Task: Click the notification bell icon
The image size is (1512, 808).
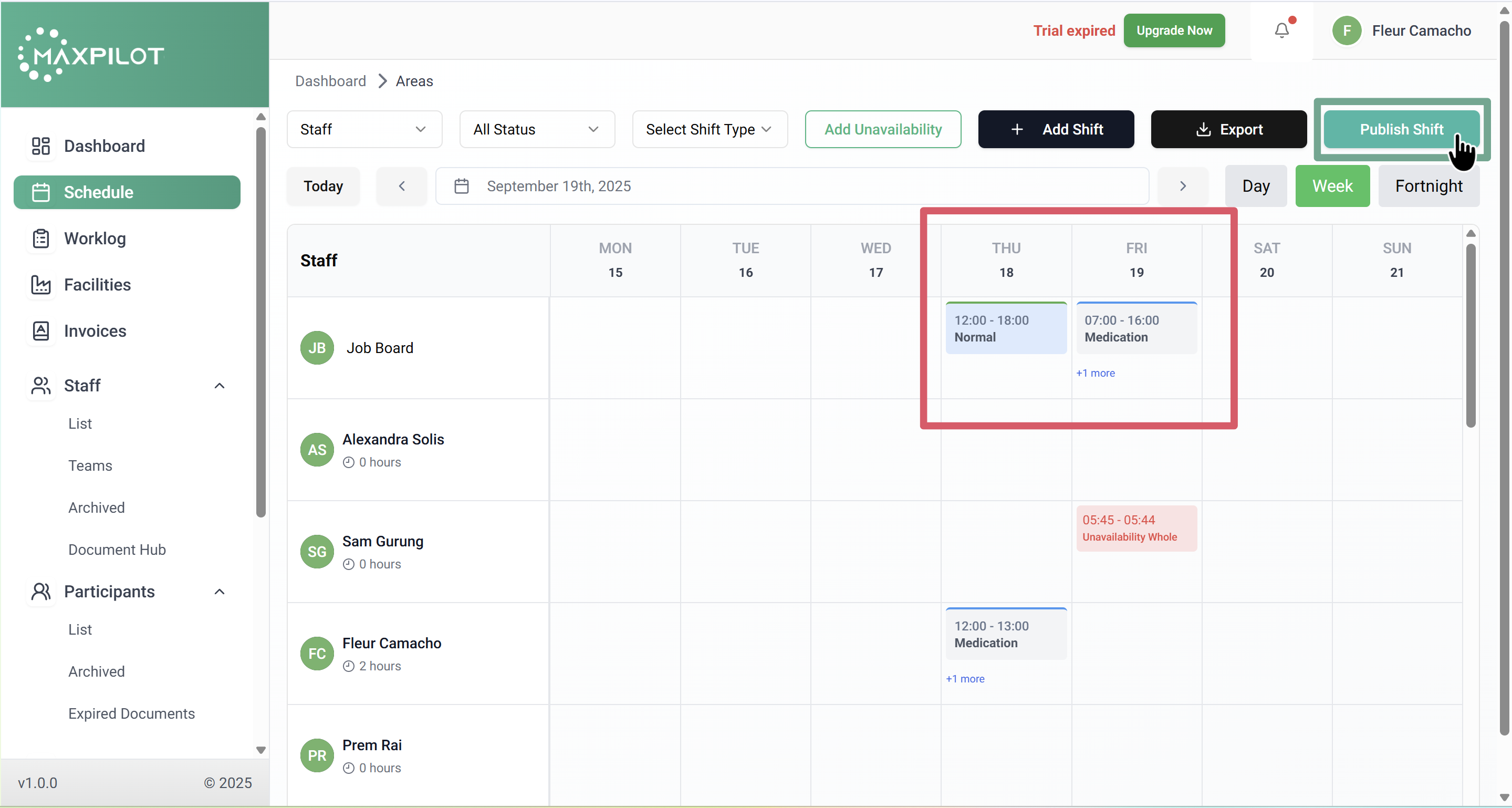Action: point(1281,30)
